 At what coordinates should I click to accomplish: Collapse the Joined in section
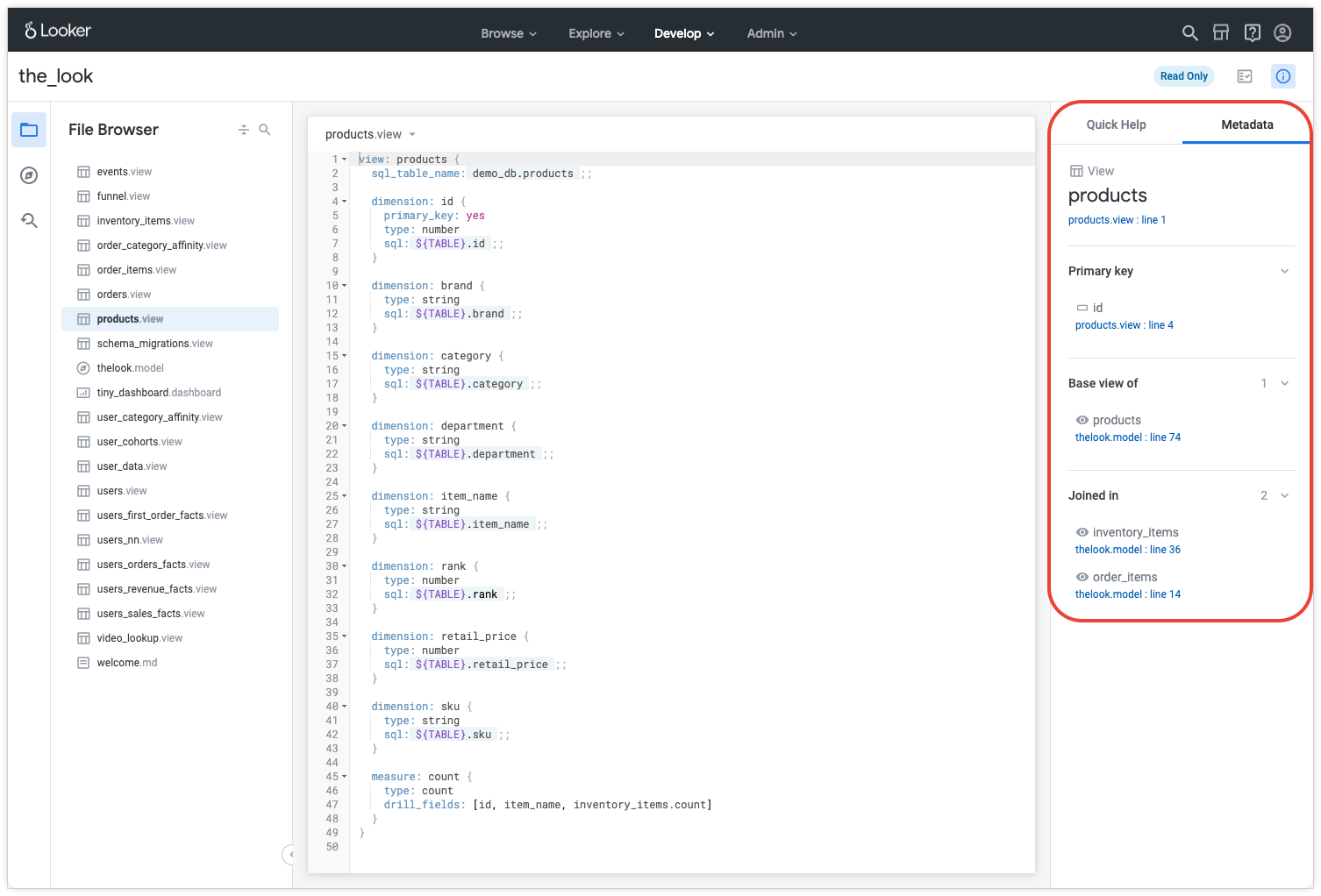click(x=1284, y=495)
